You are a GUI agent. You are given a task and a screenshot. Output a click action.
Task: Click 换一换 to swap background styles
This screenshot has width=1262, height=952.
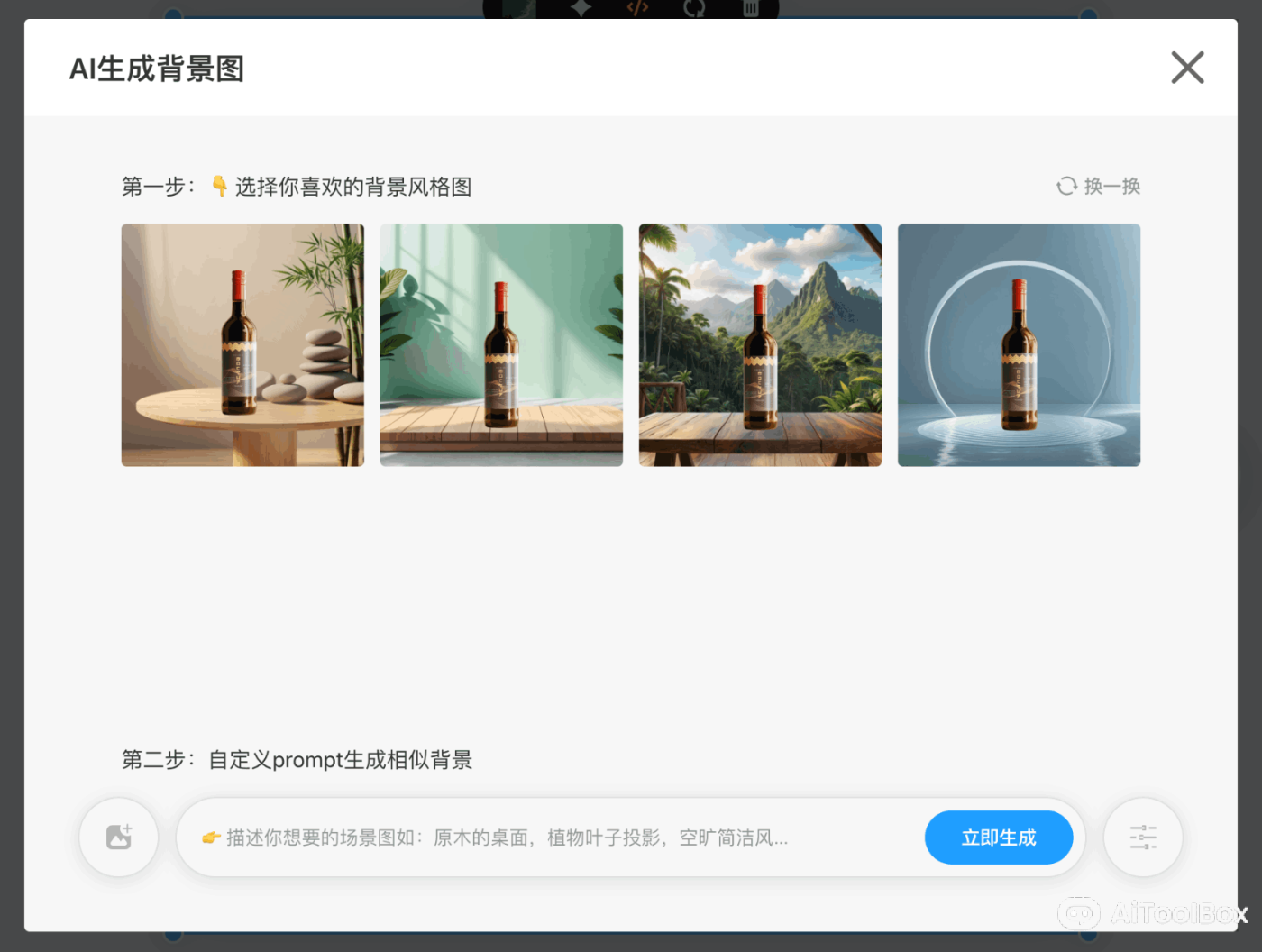point(1111,186)
